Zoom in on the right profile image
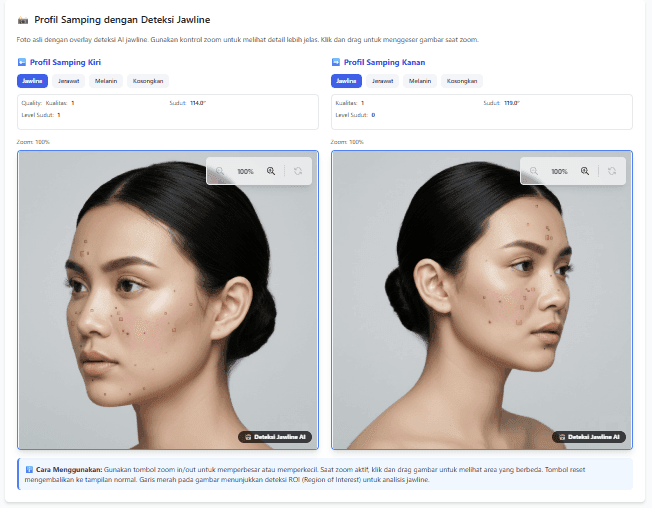 click(x=585, y=171)
